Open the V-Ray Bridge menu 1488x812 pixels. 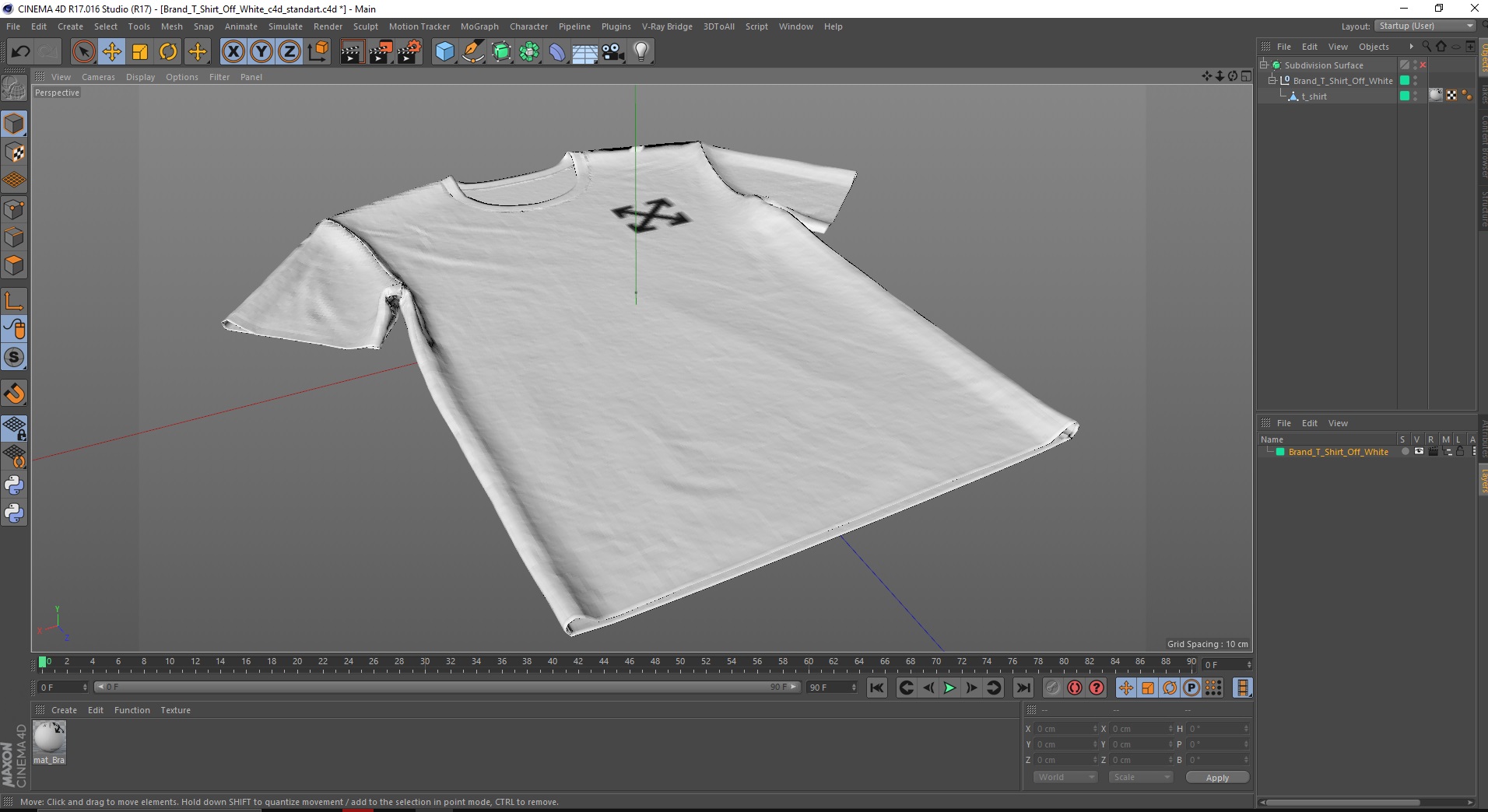tap(667, 26)
